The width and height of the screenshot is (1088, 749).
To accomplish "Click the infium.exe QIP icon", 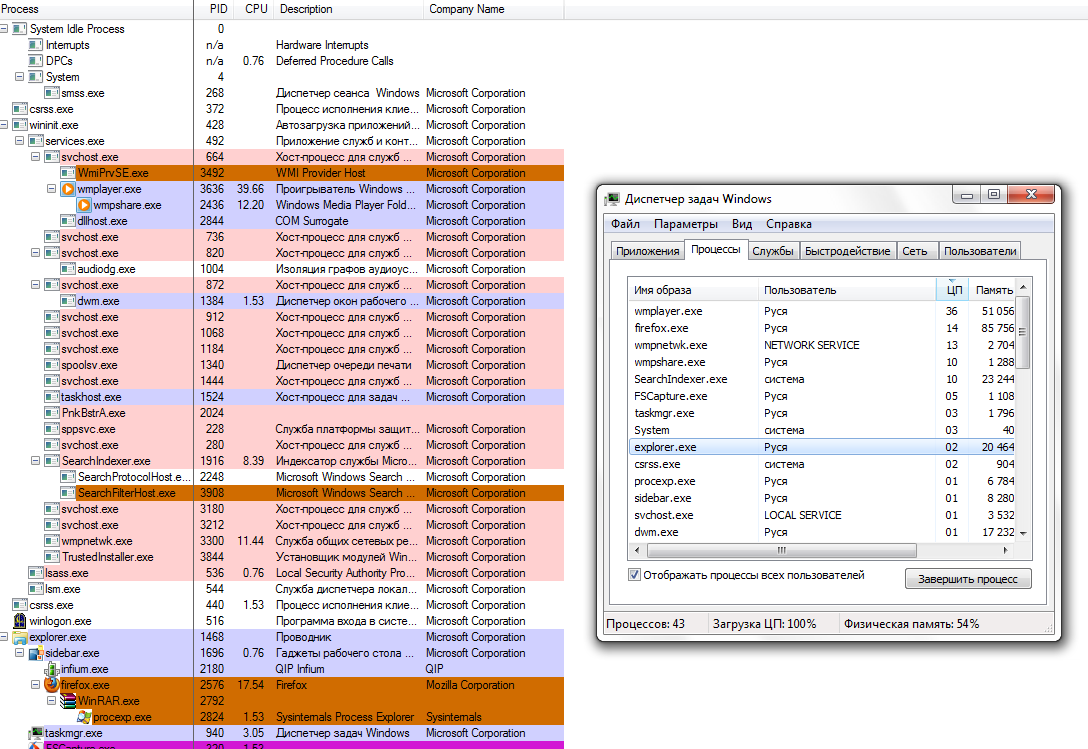I will pyautogui.click(x=52, y=669).
